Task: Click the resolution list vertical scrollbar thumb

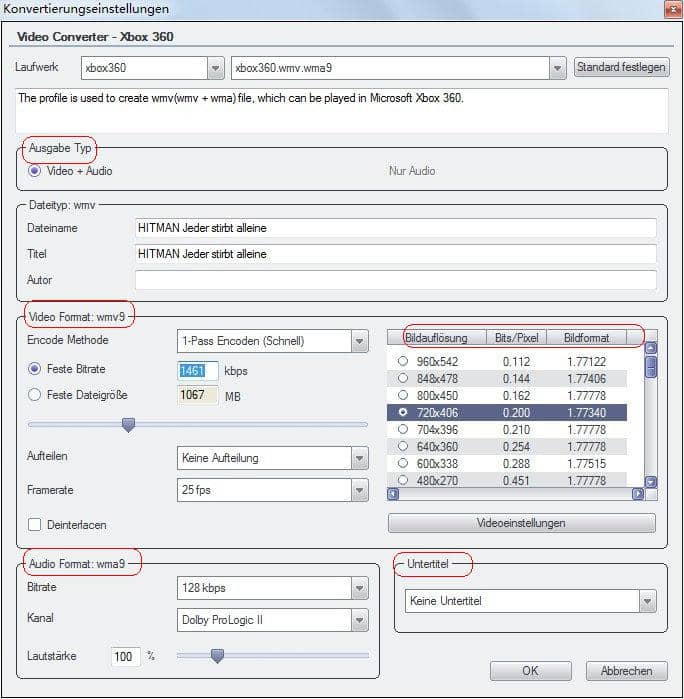Action: pos(651,366)
